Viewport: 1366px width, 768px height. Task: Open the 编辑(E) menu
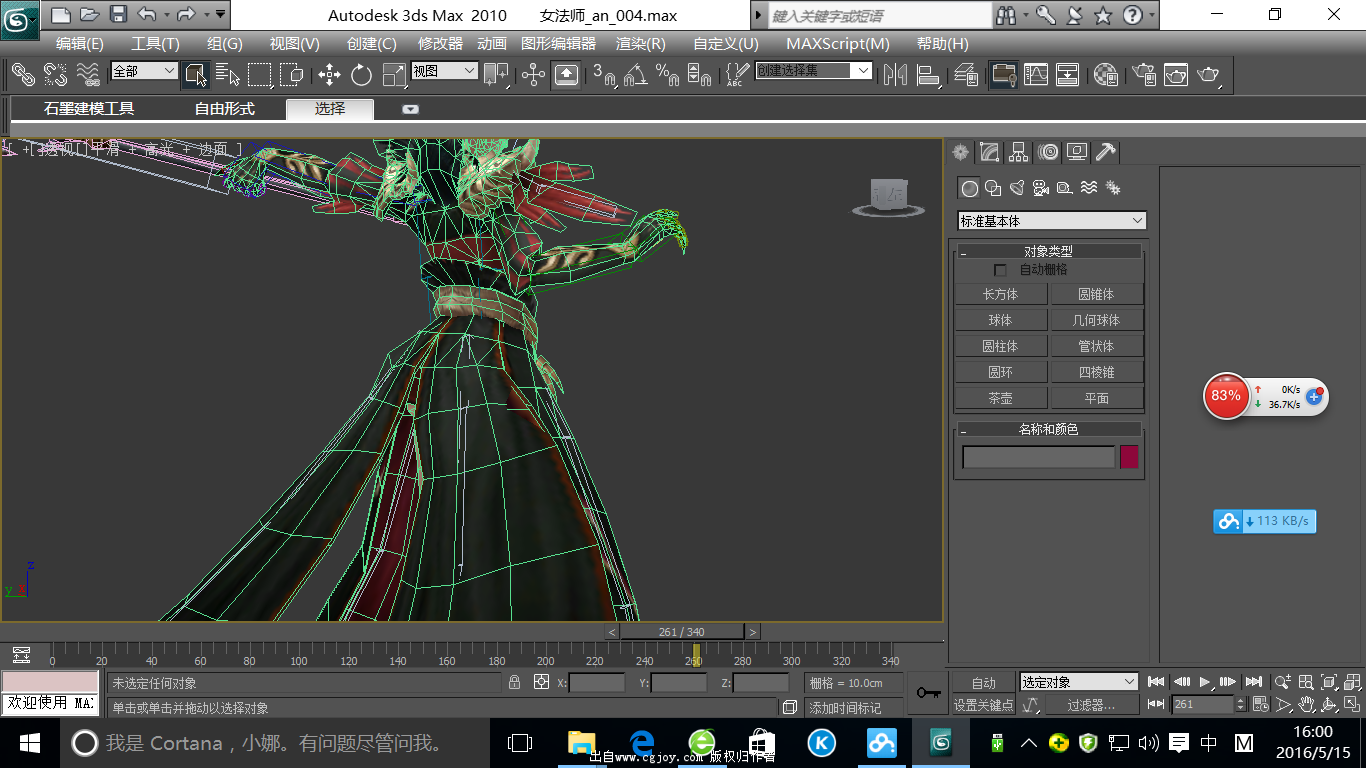coord(80,44)
